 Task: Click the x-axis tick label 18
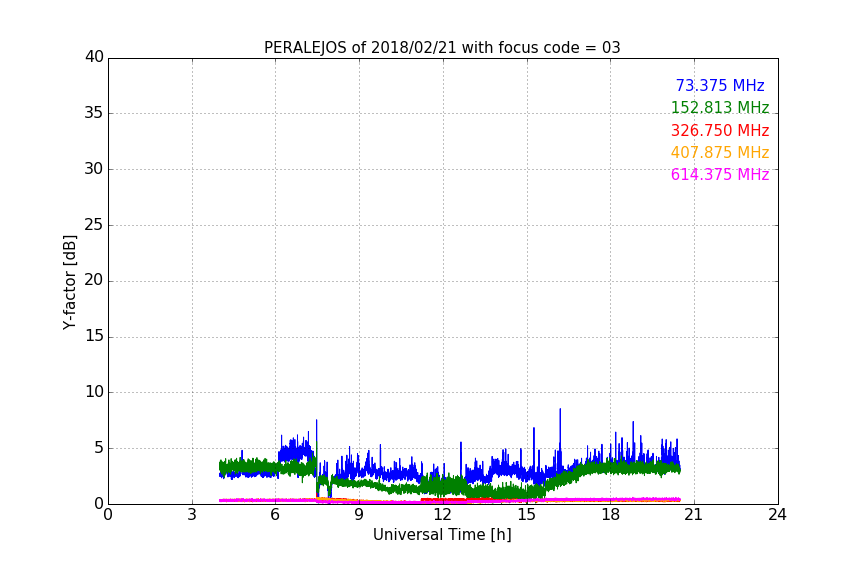[611, 515]
